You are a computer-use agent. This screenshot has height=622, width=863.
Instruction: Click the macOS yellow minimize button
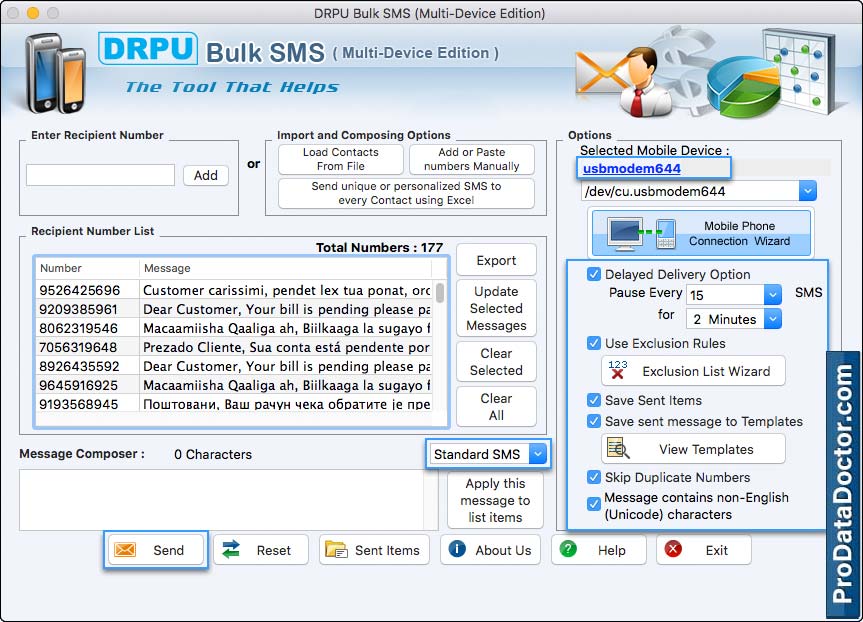pyautogui.click(x=33, y=13)
